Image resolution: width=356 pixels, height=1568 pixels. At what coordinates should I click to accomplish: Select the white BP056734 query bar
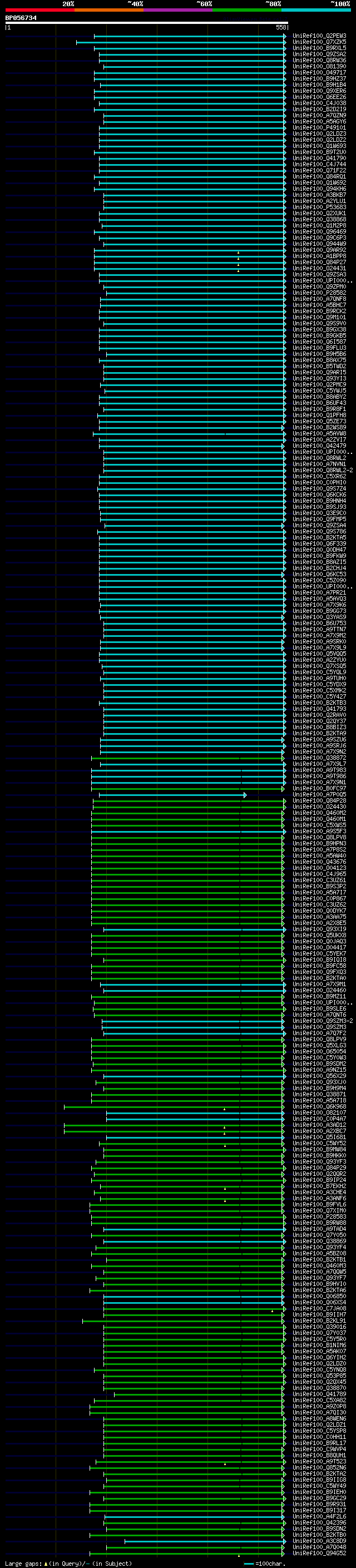coord(147,22)
